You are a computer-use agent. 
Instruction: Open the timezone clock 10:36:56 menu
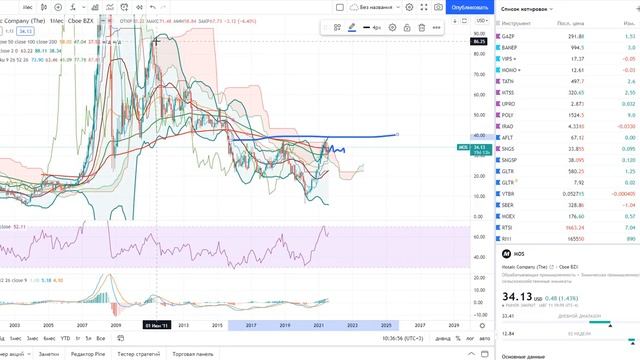point(403,338)
